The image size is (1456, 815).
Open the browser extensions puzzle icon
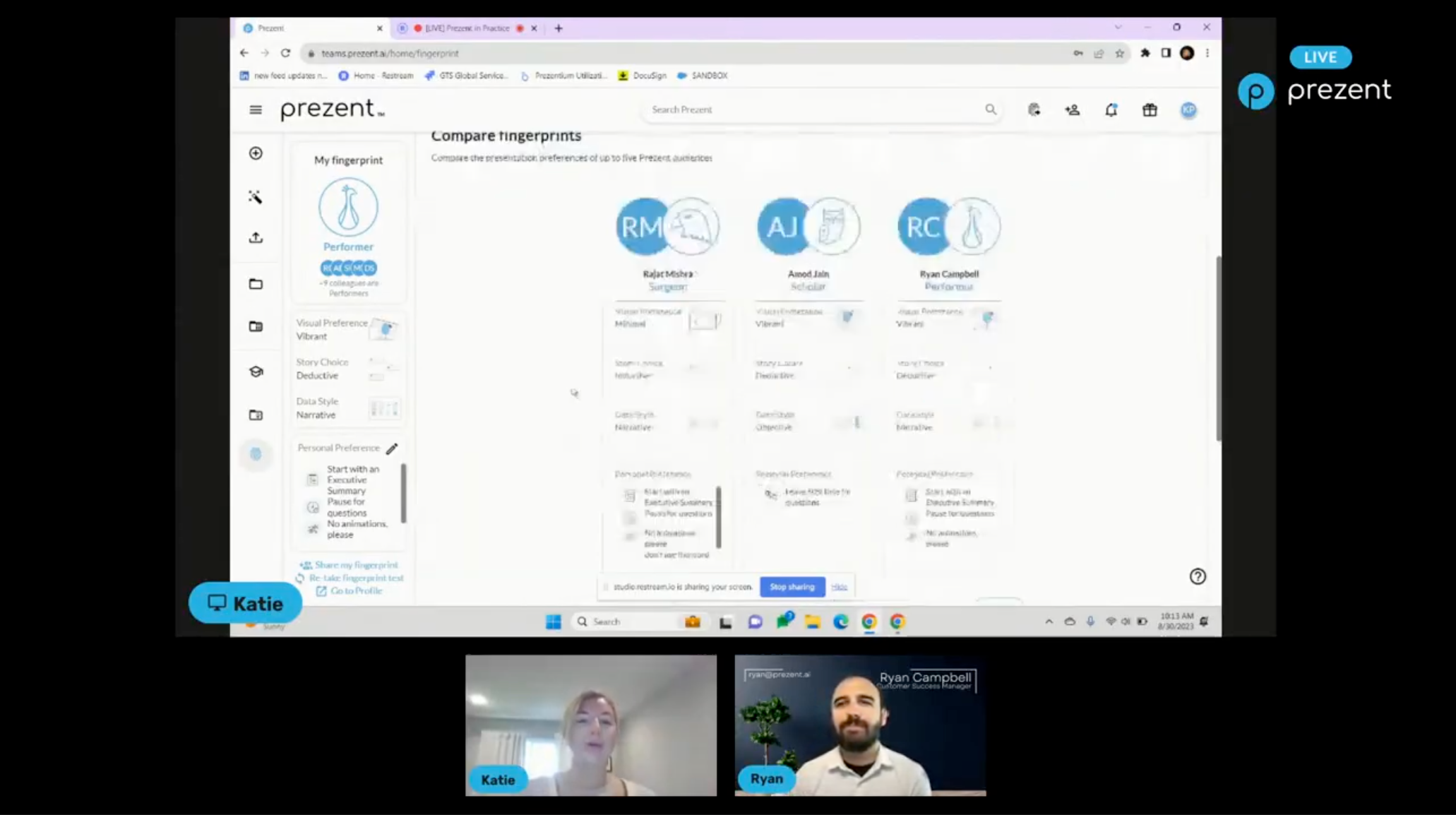pos(1145,53)
